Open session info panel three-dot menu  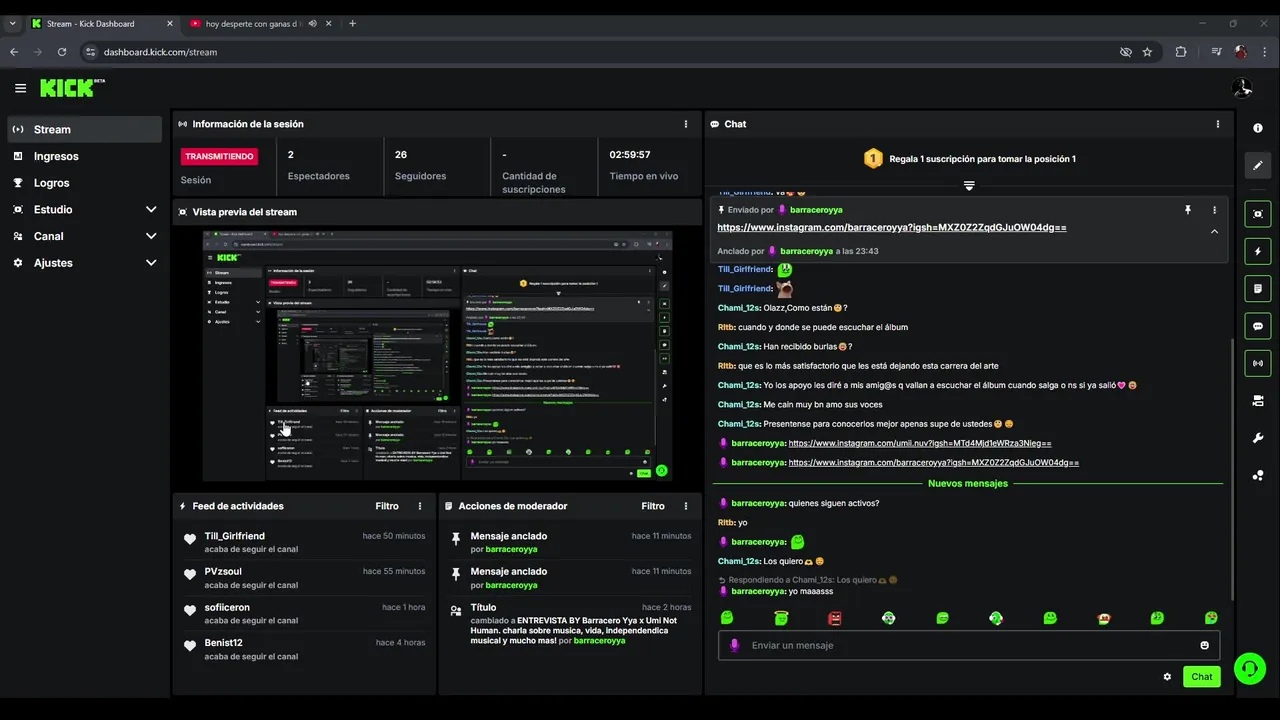coord(686,124)
